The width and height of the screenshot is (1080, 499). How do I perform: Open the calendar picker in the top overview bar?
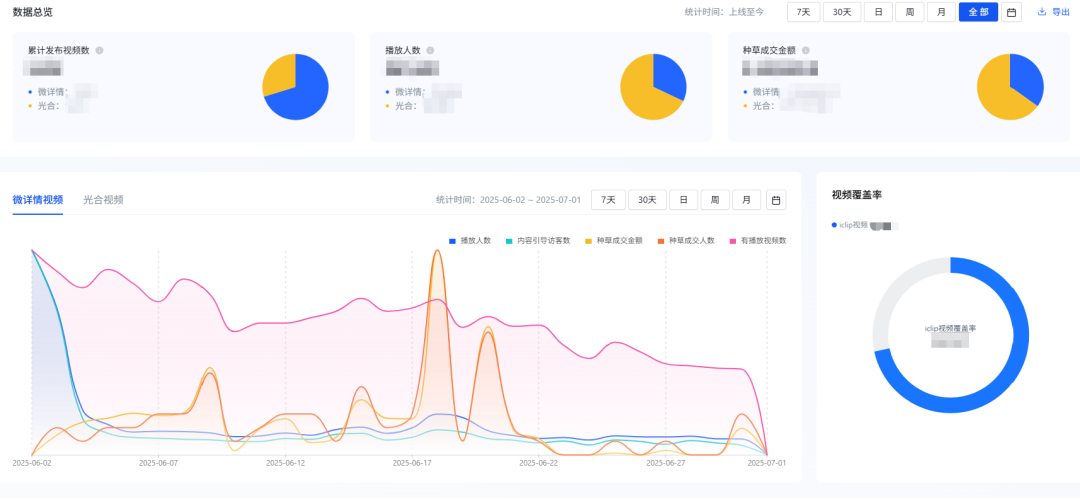coord(1011,12)
